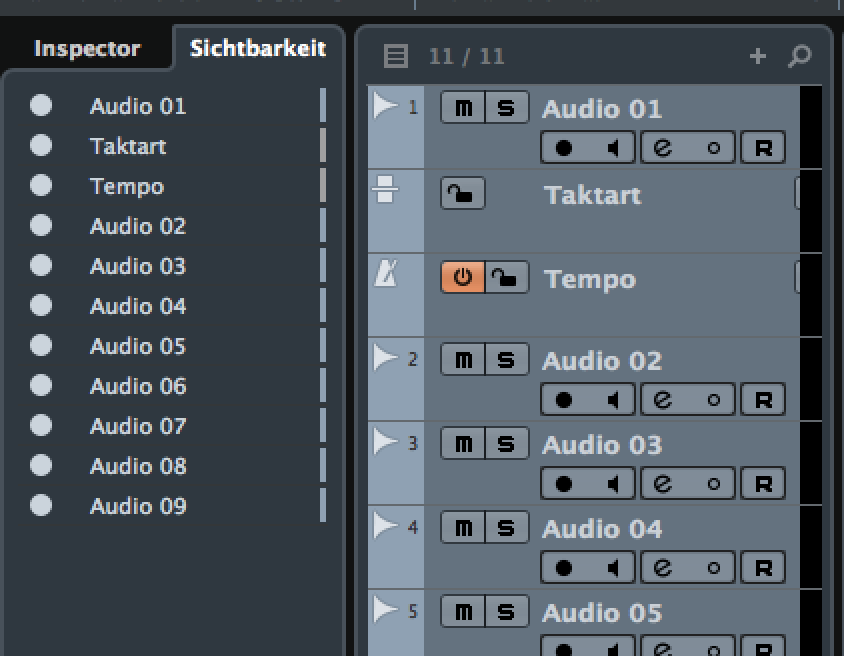
Task: Toggle the Tempo track activate power button
Action: click(463, 277)
